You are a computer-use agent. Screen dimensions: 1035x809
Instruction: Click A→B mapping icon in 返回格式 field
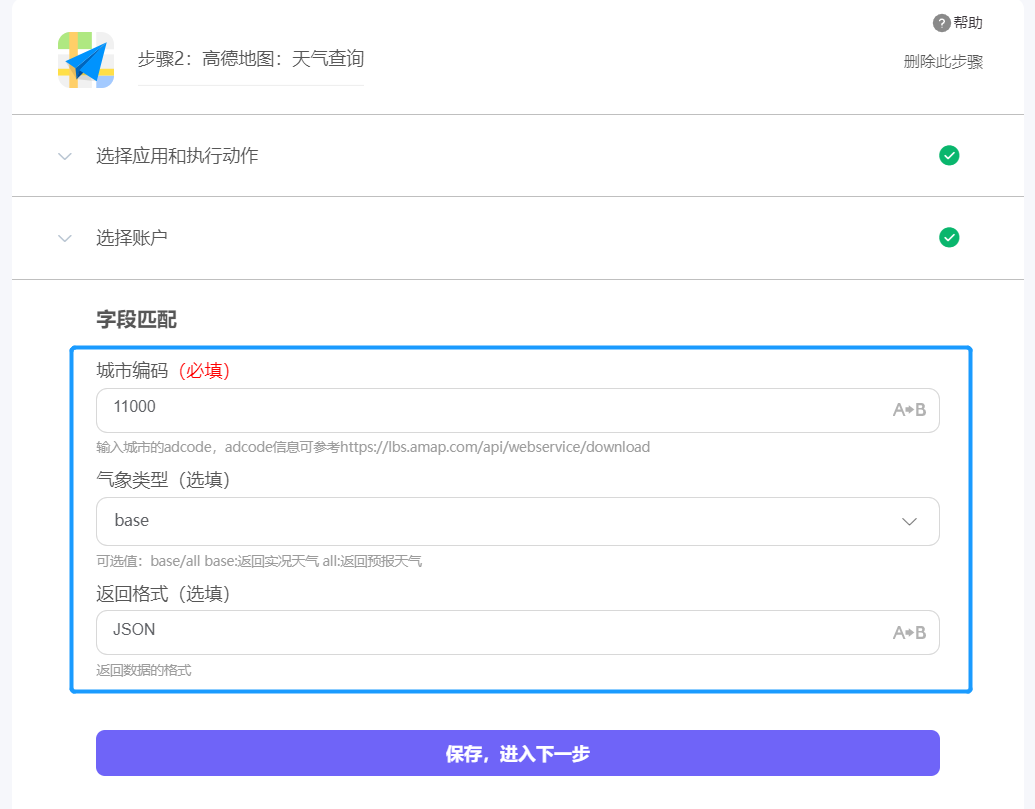tap(910, 633)
